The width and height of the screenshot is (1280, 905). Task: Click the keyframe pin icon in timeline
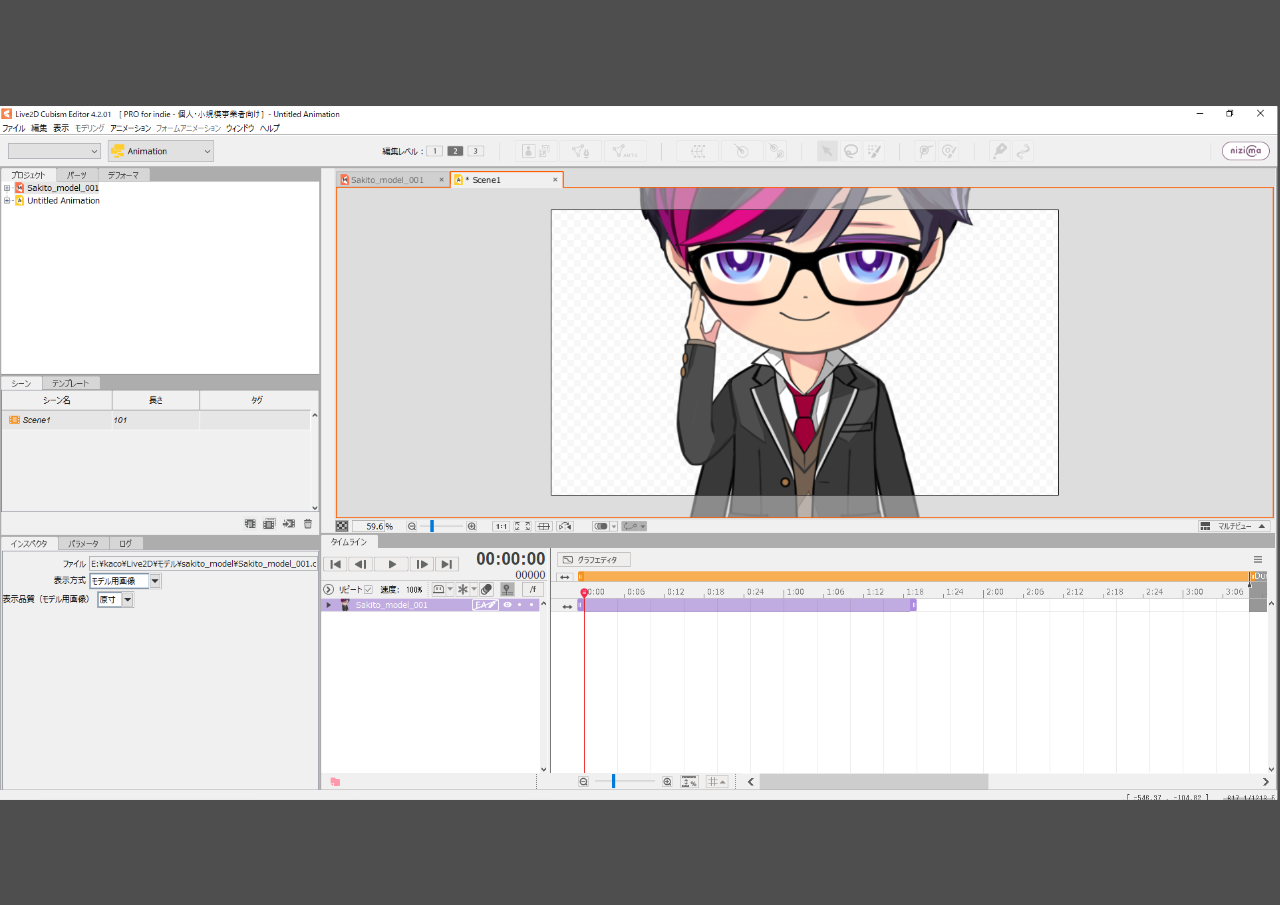click(508, 590)
